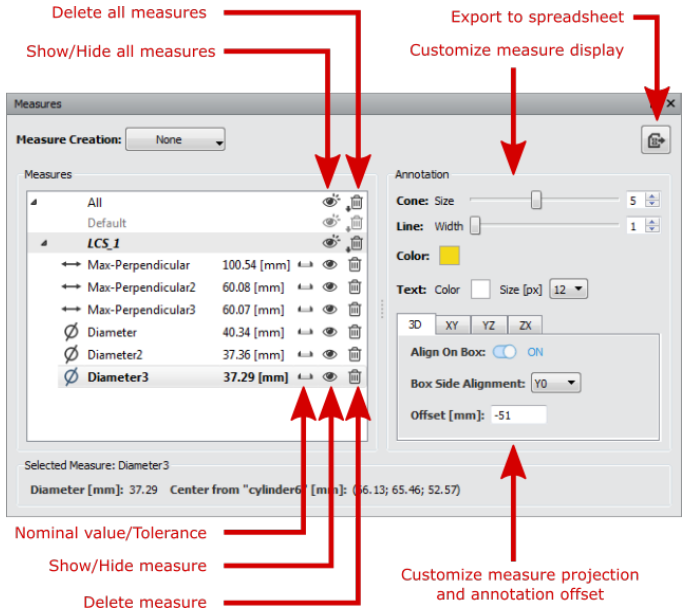
Task: Hide the Max-Perpendicular3 measure
Action: click(x=330, y=310)
